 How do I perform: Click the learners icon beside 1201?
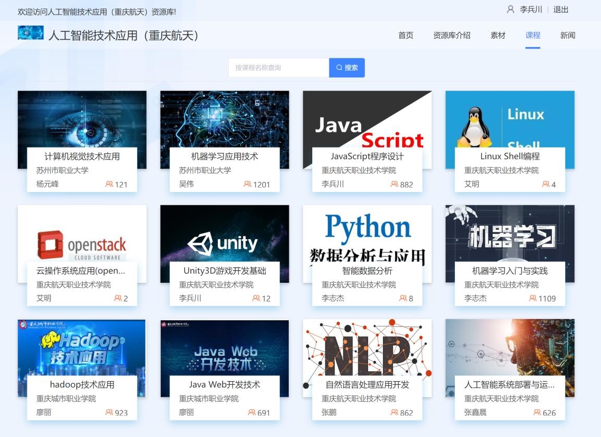pos(248,184)
